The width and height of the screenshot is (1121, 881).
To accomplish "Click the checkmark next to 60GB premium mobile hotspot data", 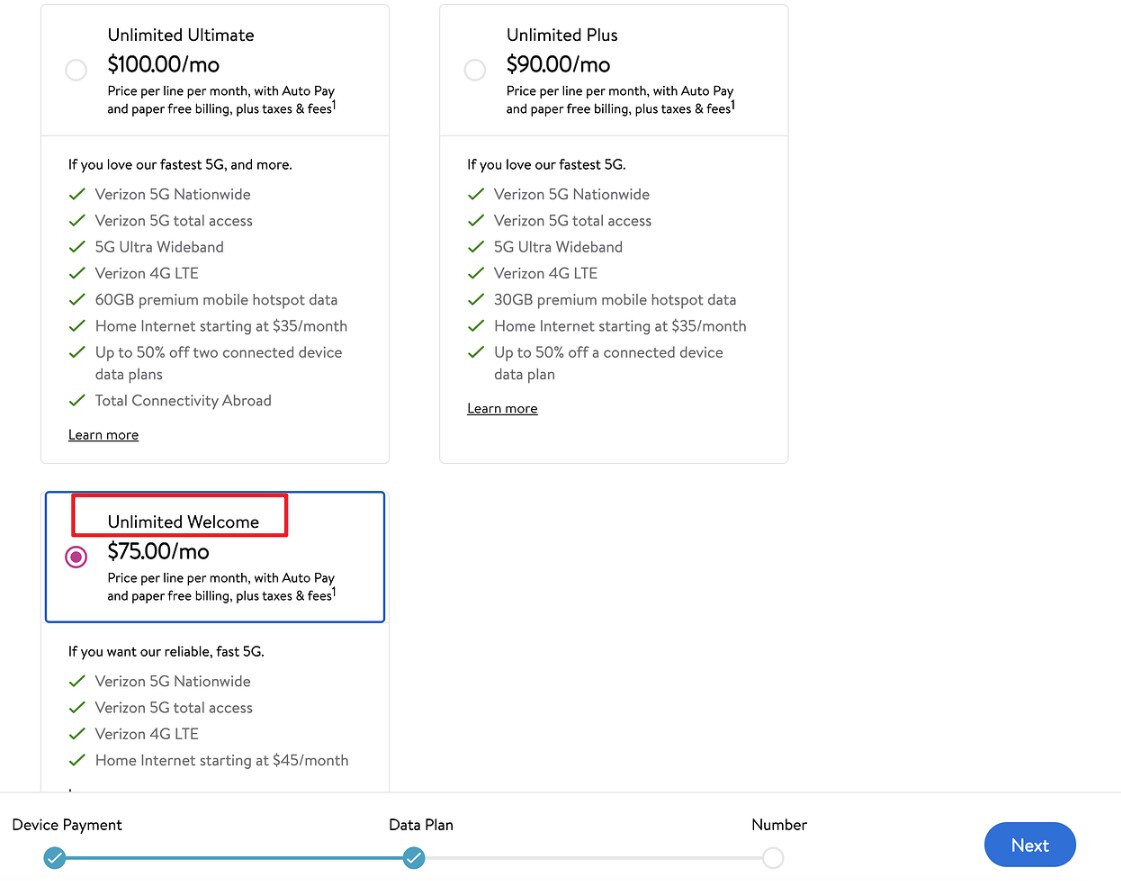I will click(x=77, y=300).
